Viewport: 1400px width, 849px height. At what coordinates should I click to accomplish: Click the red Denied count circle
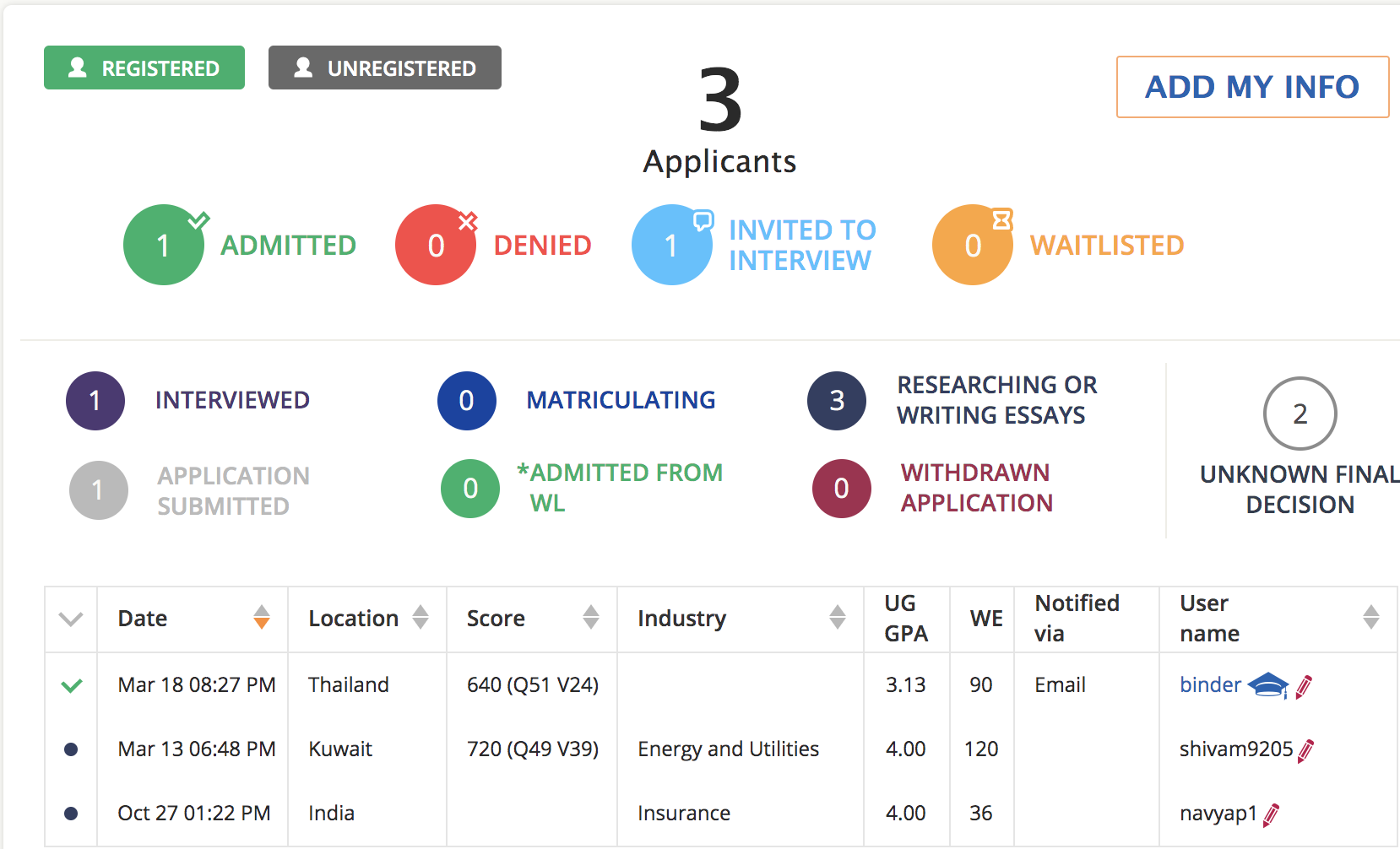click(436, 245)
